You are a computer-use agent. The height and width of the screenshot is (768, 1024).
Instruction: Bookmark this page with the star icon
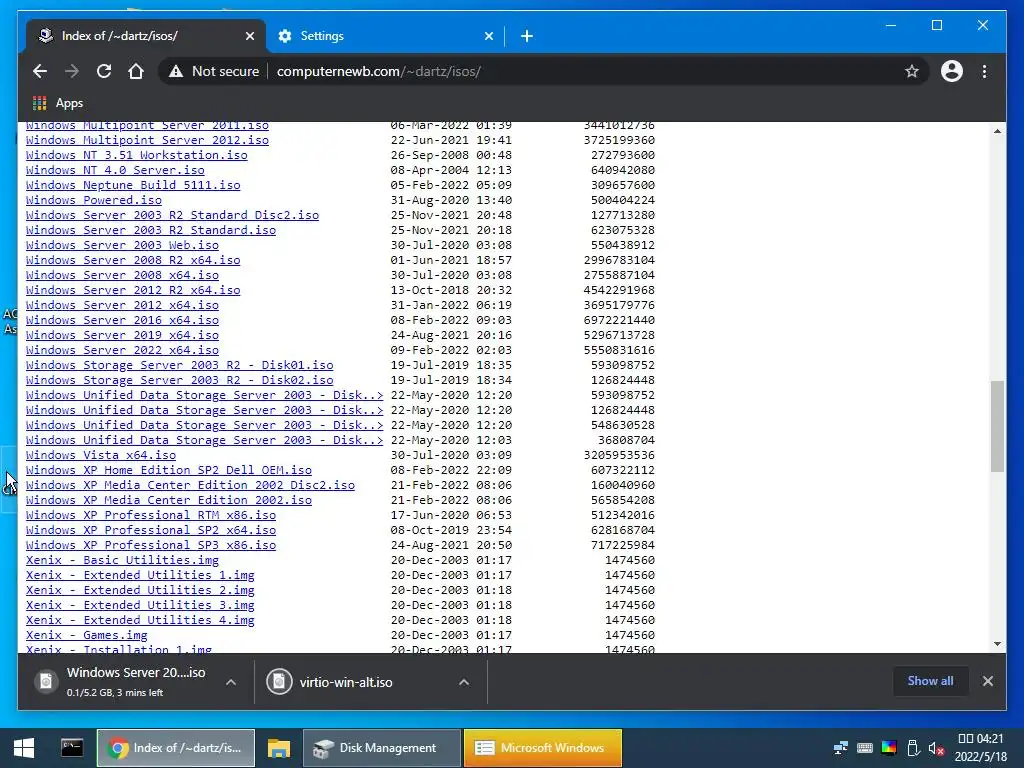tap(912, 71)
